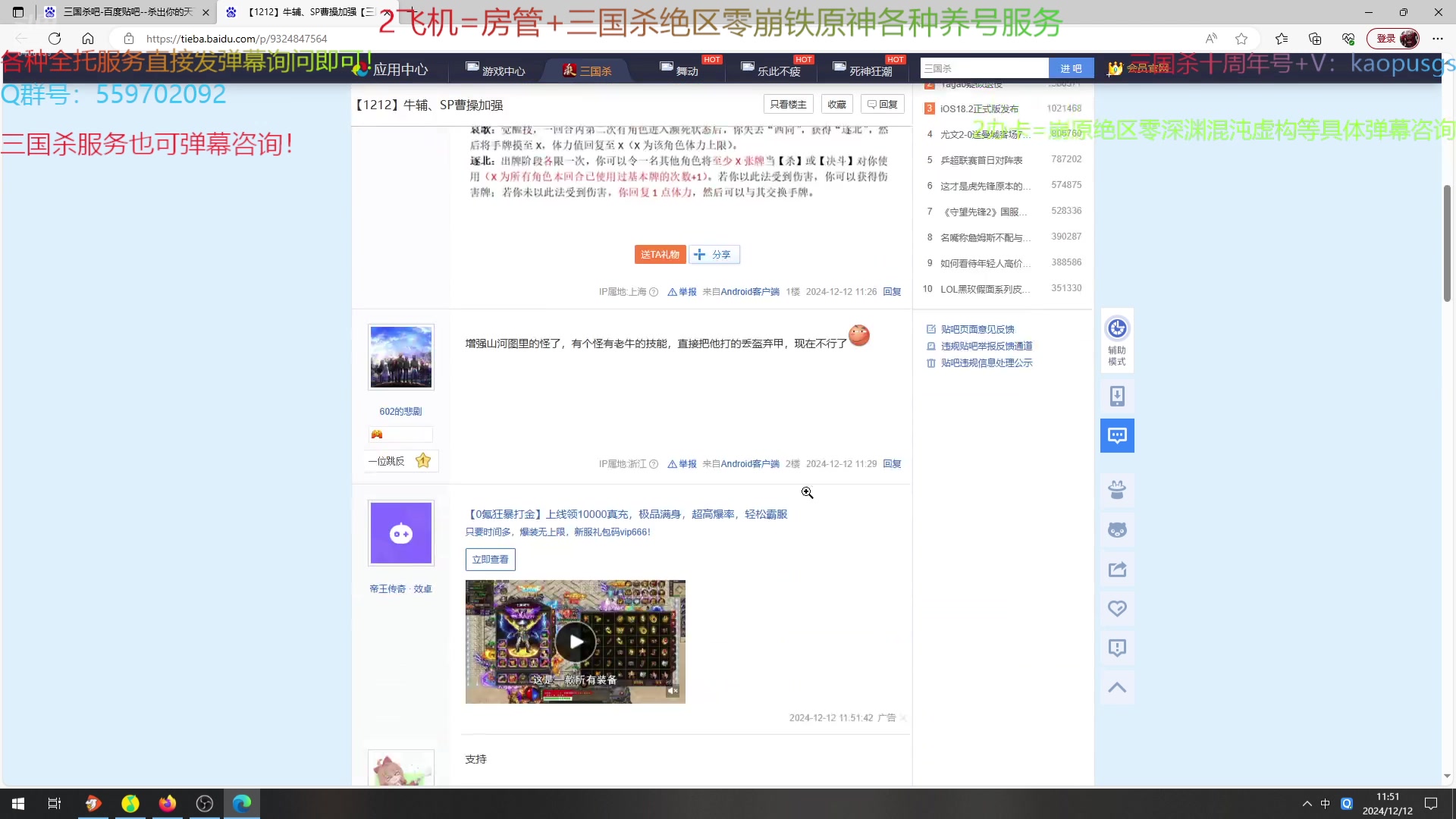The height and width of the screenshot is (819, 1456).
Task: Click the page vertical scrollbar thumb
Action: point(1447,243)
